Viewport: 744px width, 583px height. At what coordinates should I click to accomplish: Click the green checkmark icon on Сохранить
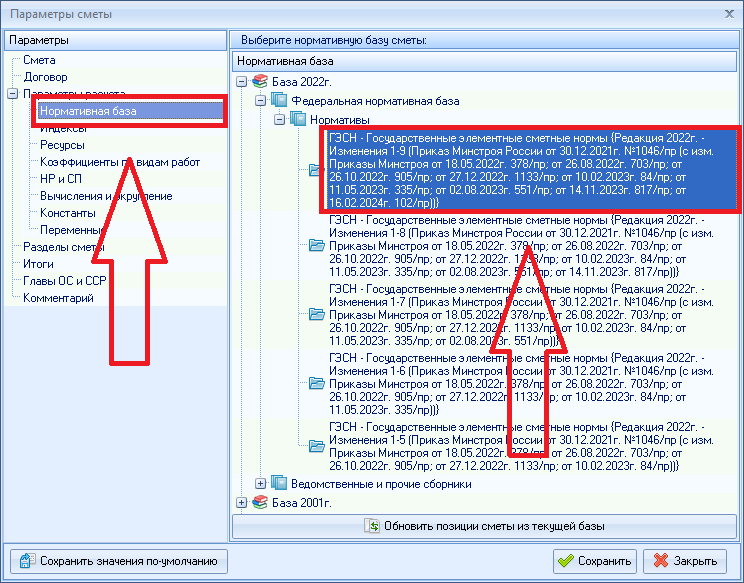point(566,561)
